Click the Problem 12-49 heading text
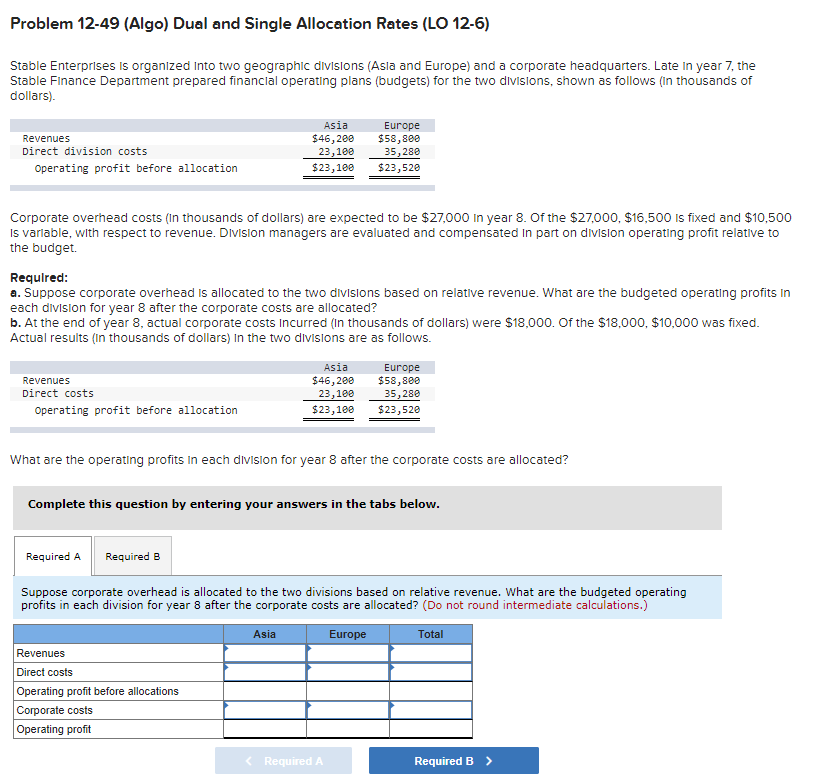 click(x=250, y=24)
